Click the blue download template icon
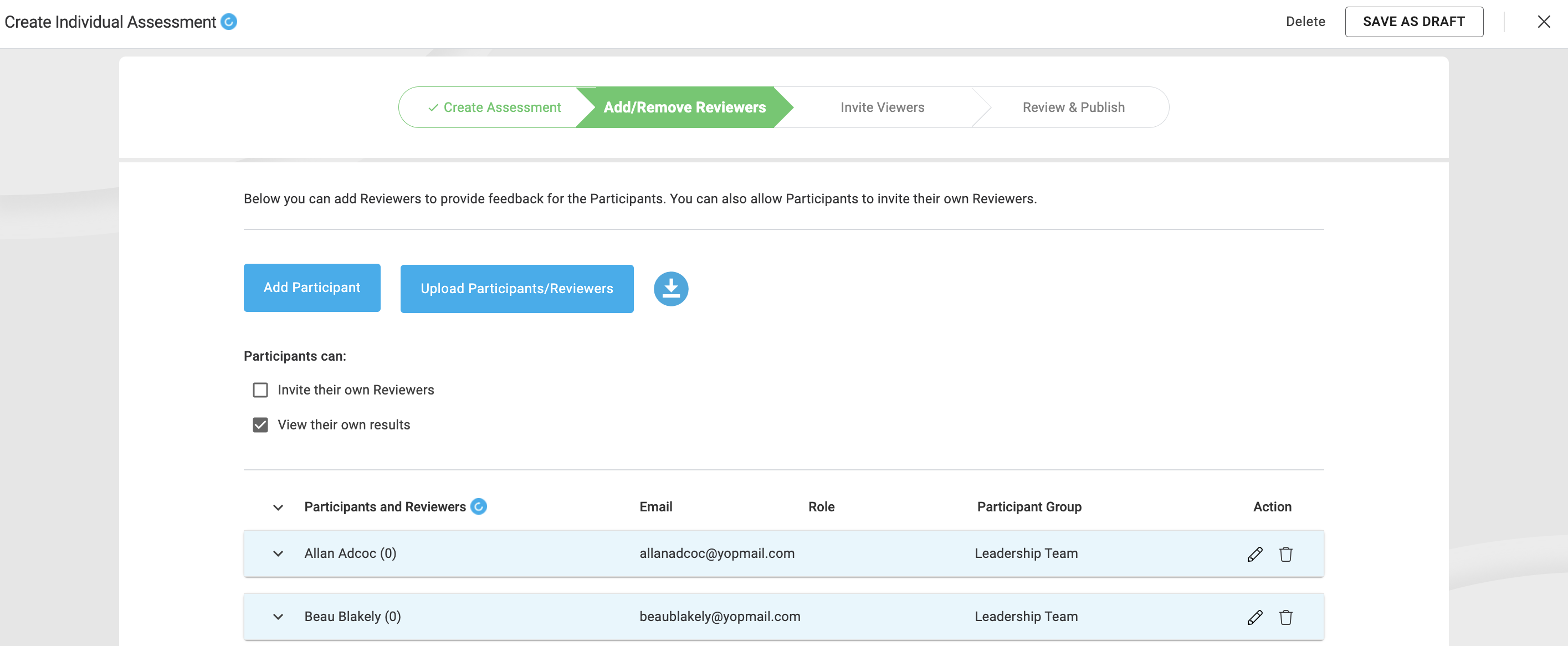 tap(671, 289)
